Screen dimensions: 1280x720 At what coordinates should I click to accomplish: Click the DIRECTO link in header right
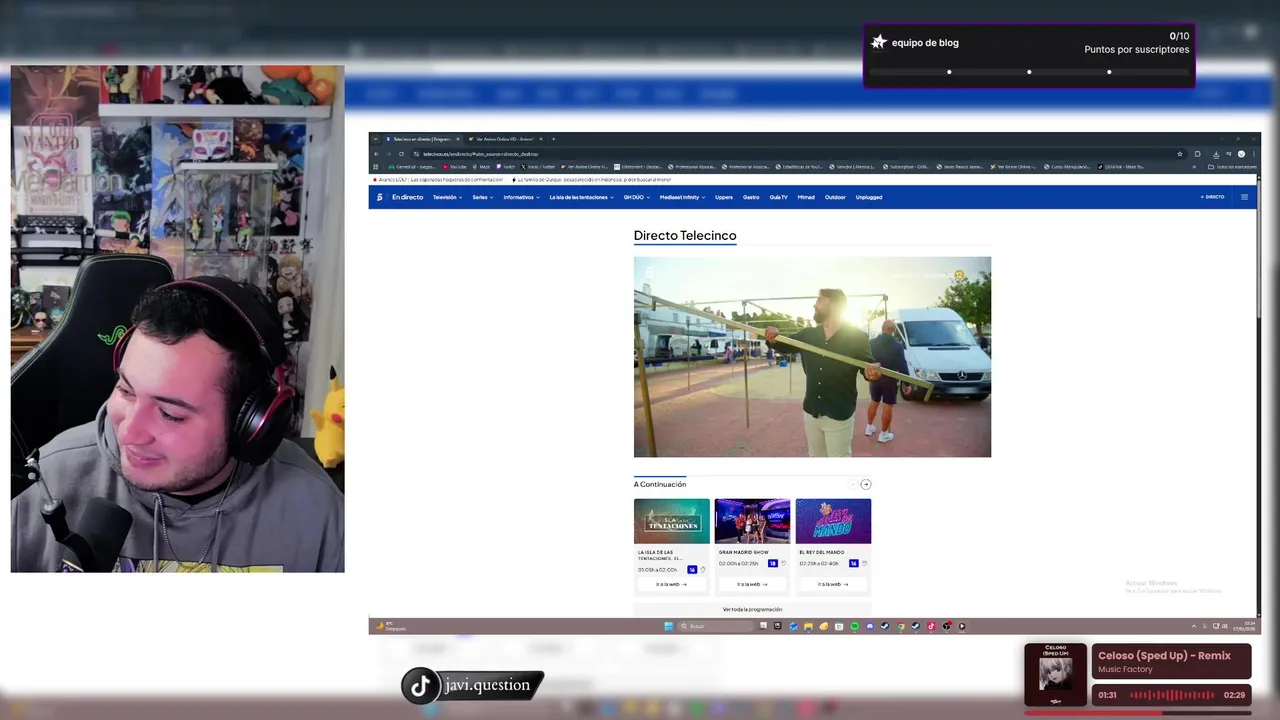coord(1213,197)
